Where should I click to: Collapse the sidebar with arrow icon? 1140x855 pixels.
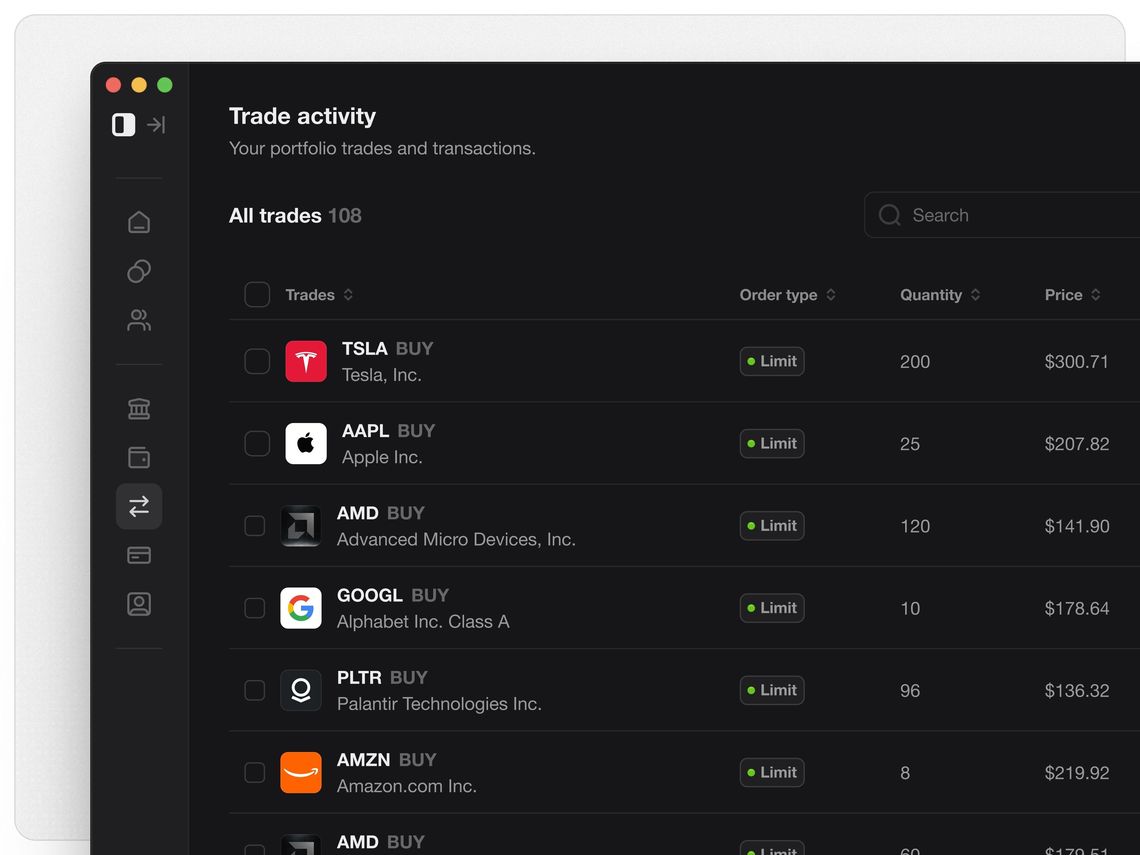(156, 125)
